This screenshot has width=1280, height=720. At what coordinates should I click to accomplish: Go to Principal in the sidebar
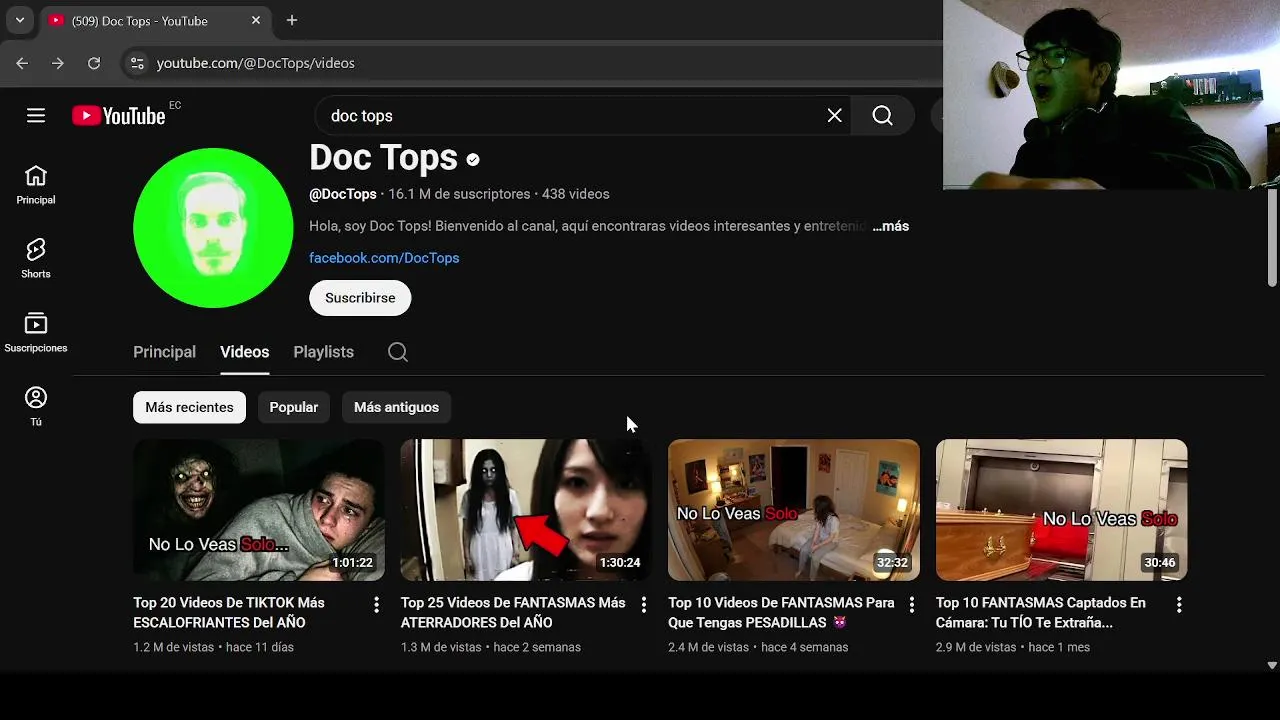[x=36, y=185]
